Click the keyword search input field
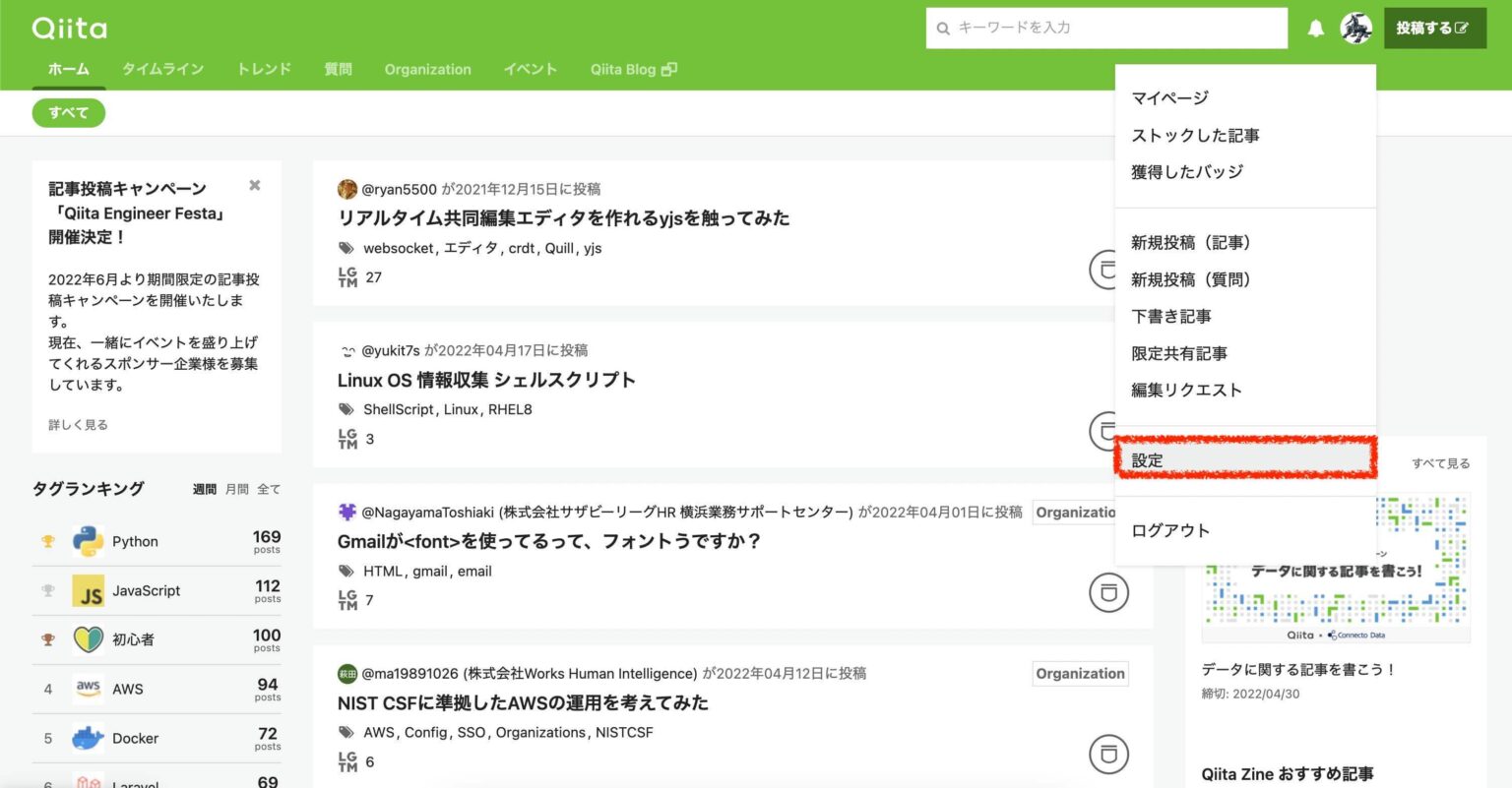The image size is (1512, 788). [x=1105, y=29]
